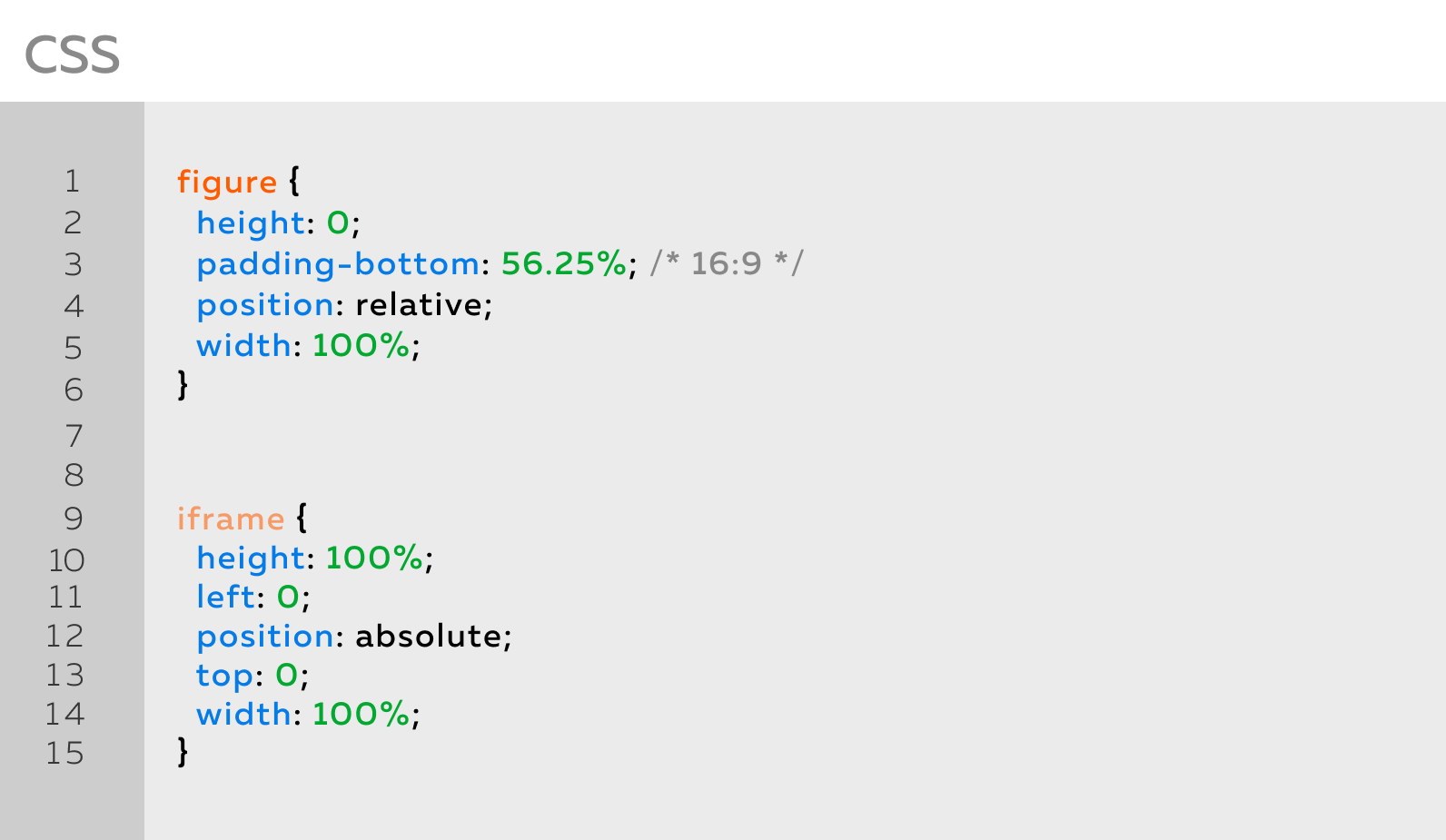Click the height 100% value in iframe
The width and height of the screenshot is (1446, 840).
(x=374, y=558)
